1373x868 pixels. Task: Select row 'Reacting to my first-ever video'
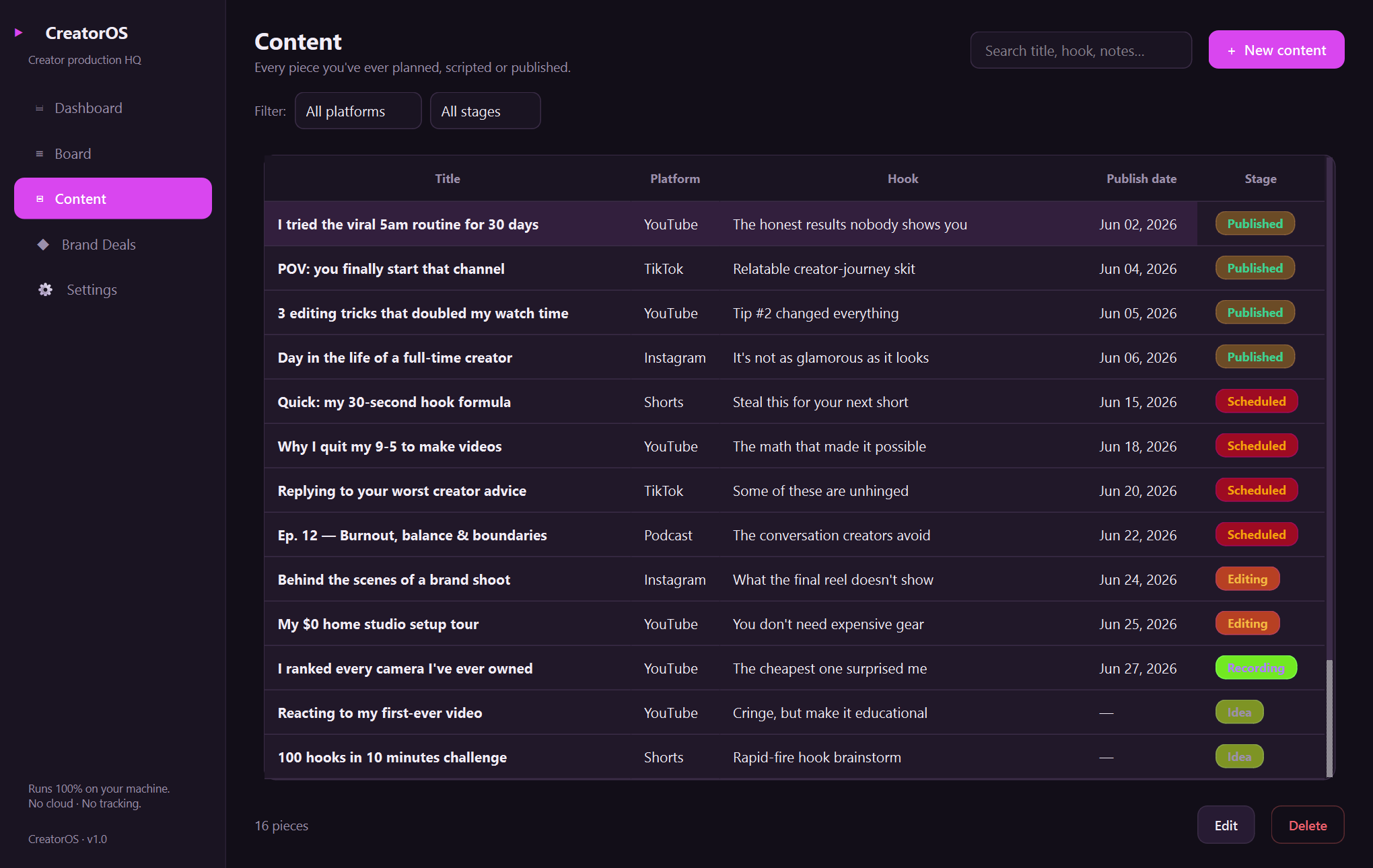click(x=794, y=713)
